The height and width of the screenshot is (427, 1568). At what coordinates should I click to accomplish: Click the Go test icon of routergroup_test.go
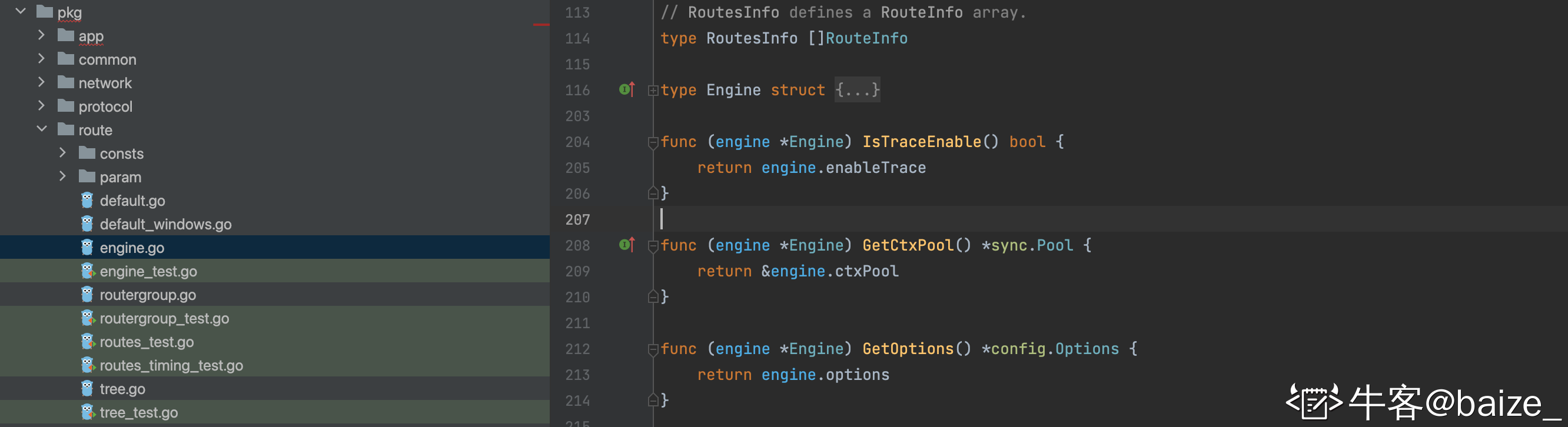(88, 318)
